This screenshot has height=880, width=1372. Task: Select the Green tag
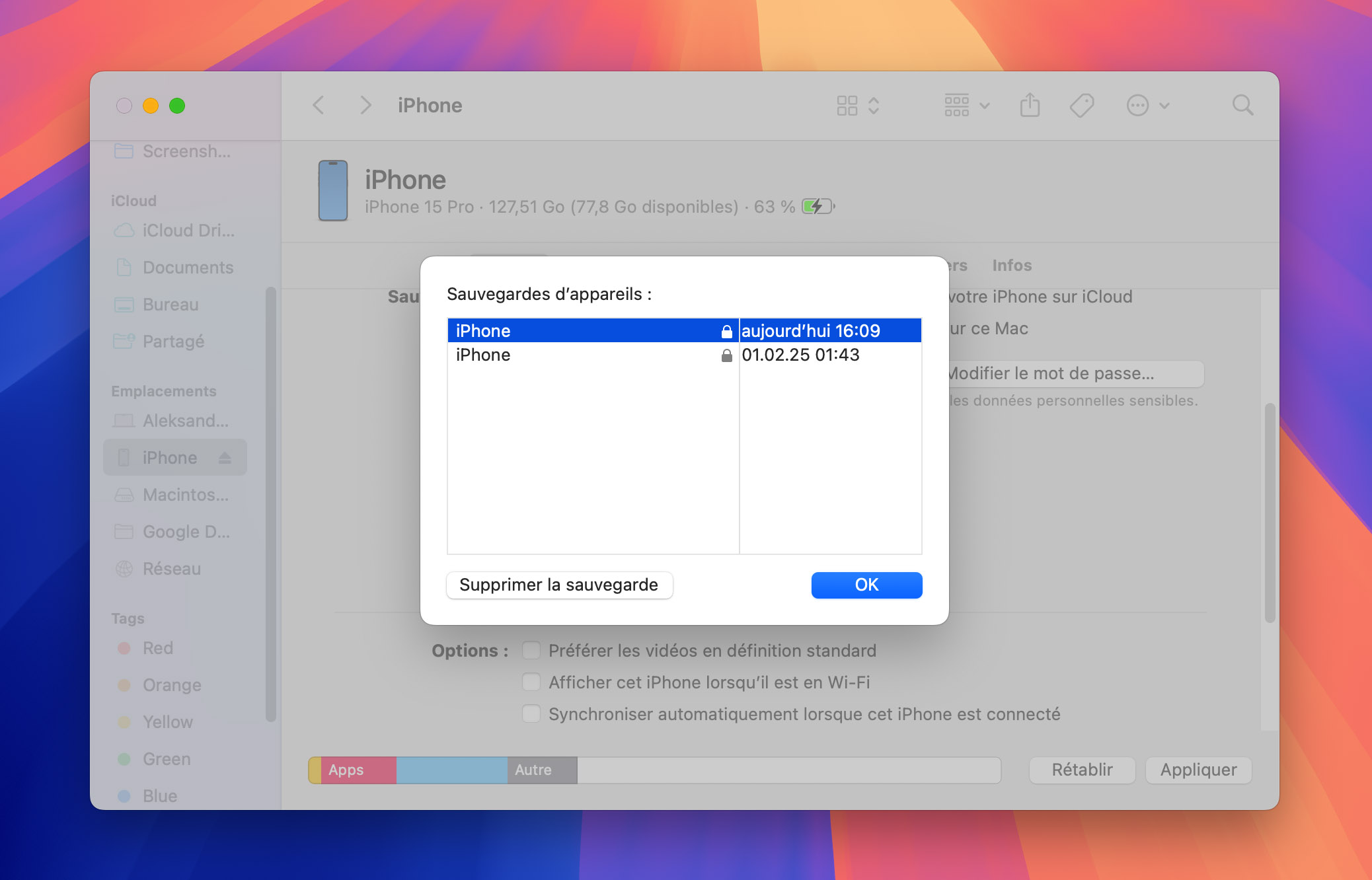pos(175,759)
